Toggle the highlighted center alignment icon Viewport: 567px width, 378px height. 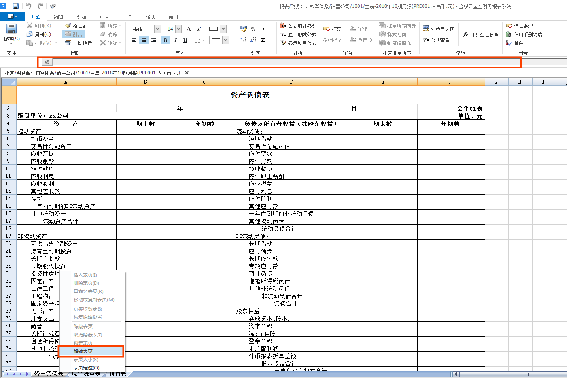(x=144, y=40)
